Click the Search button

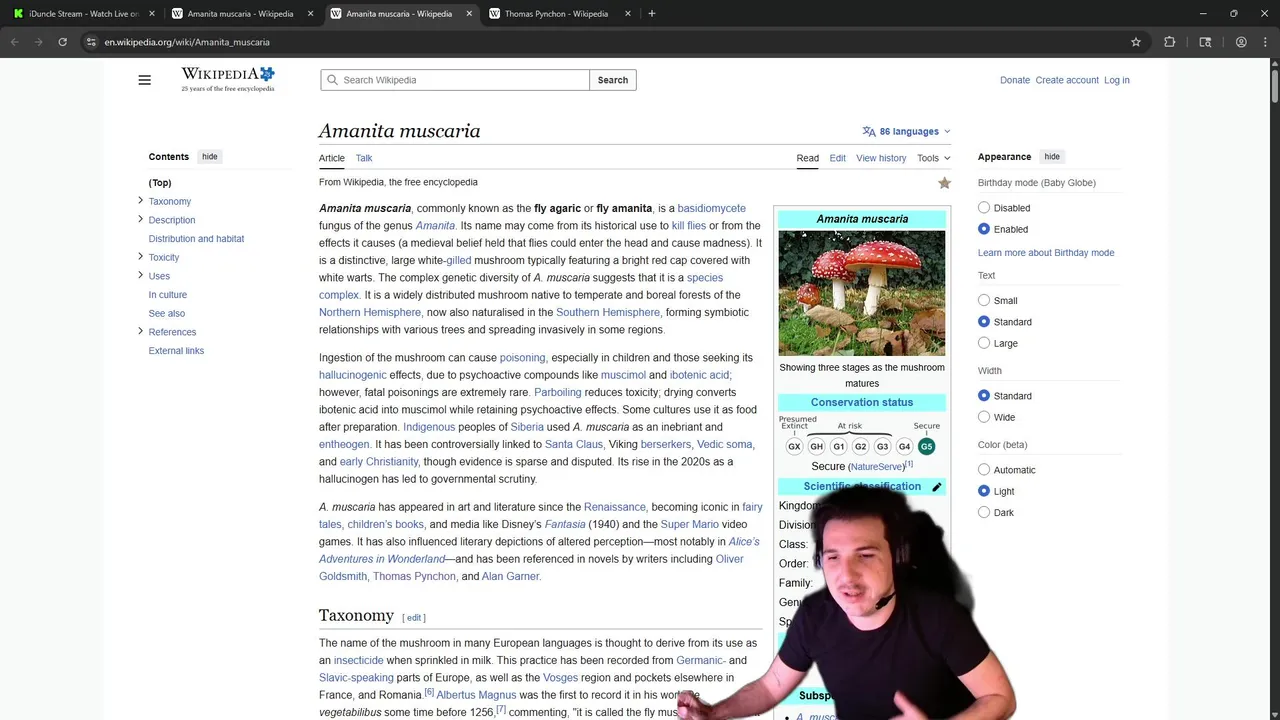(x=613, y=80)
